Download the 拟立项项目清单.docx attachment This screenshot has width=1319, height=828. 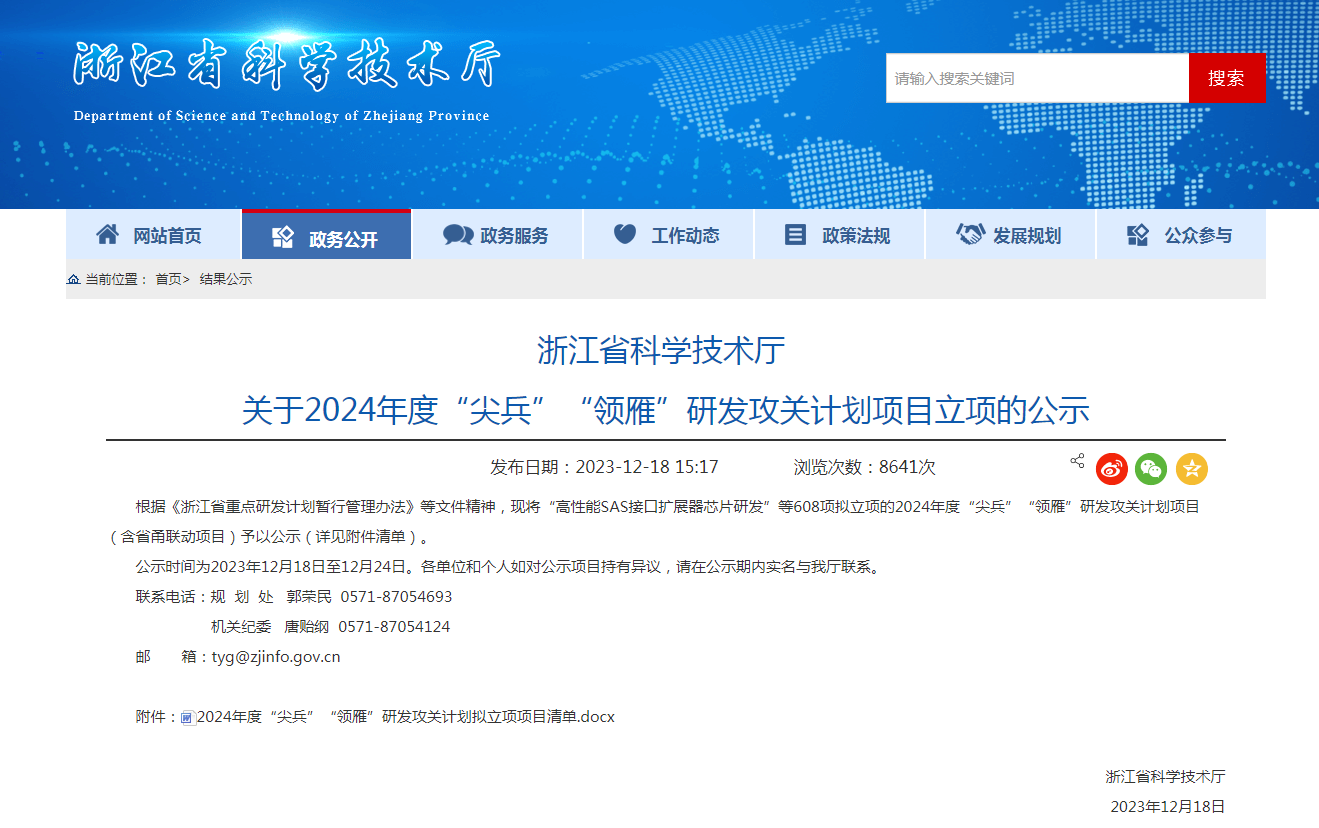[x=405, y=717]
